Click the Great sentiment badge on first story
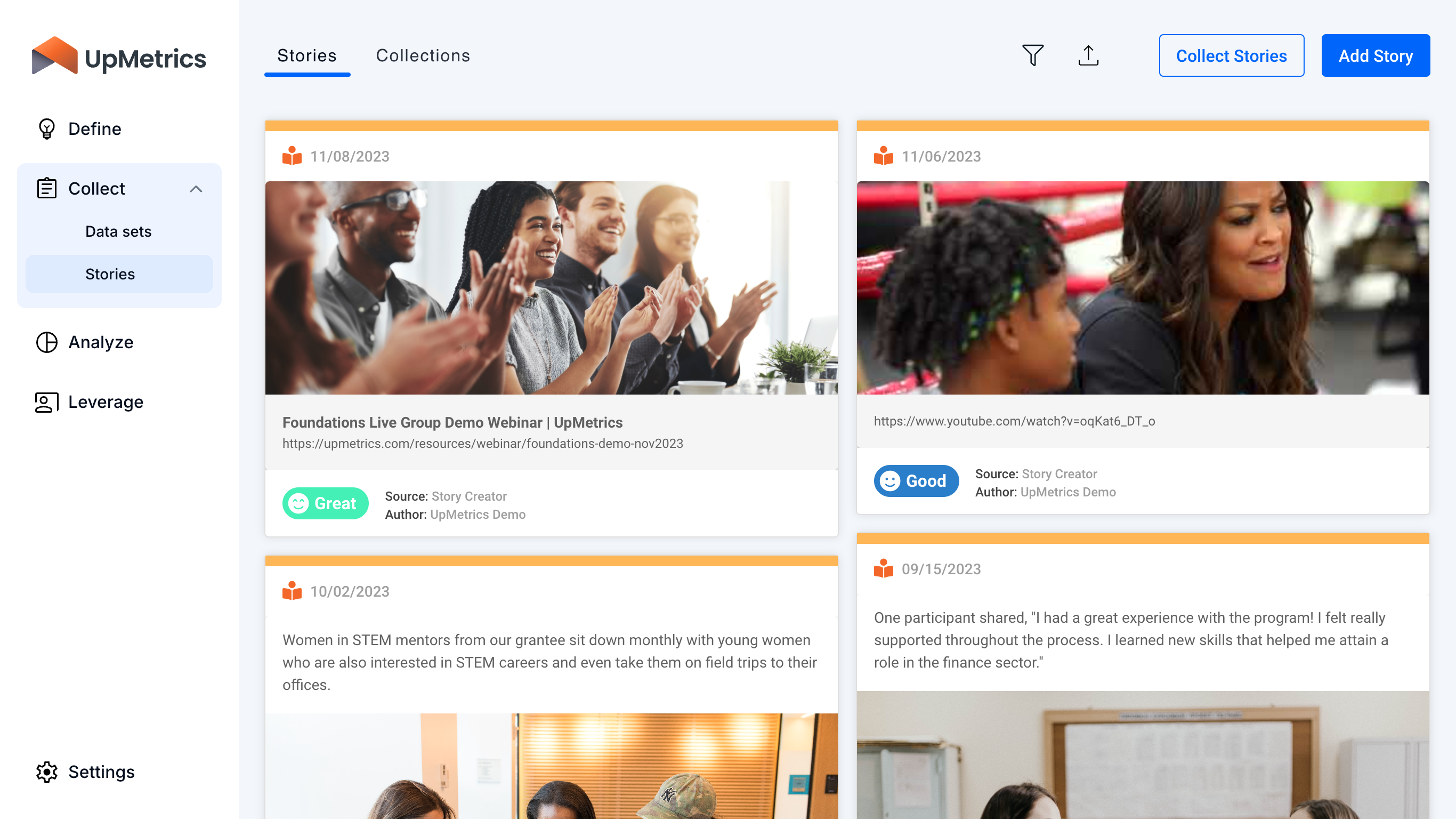 322,502
